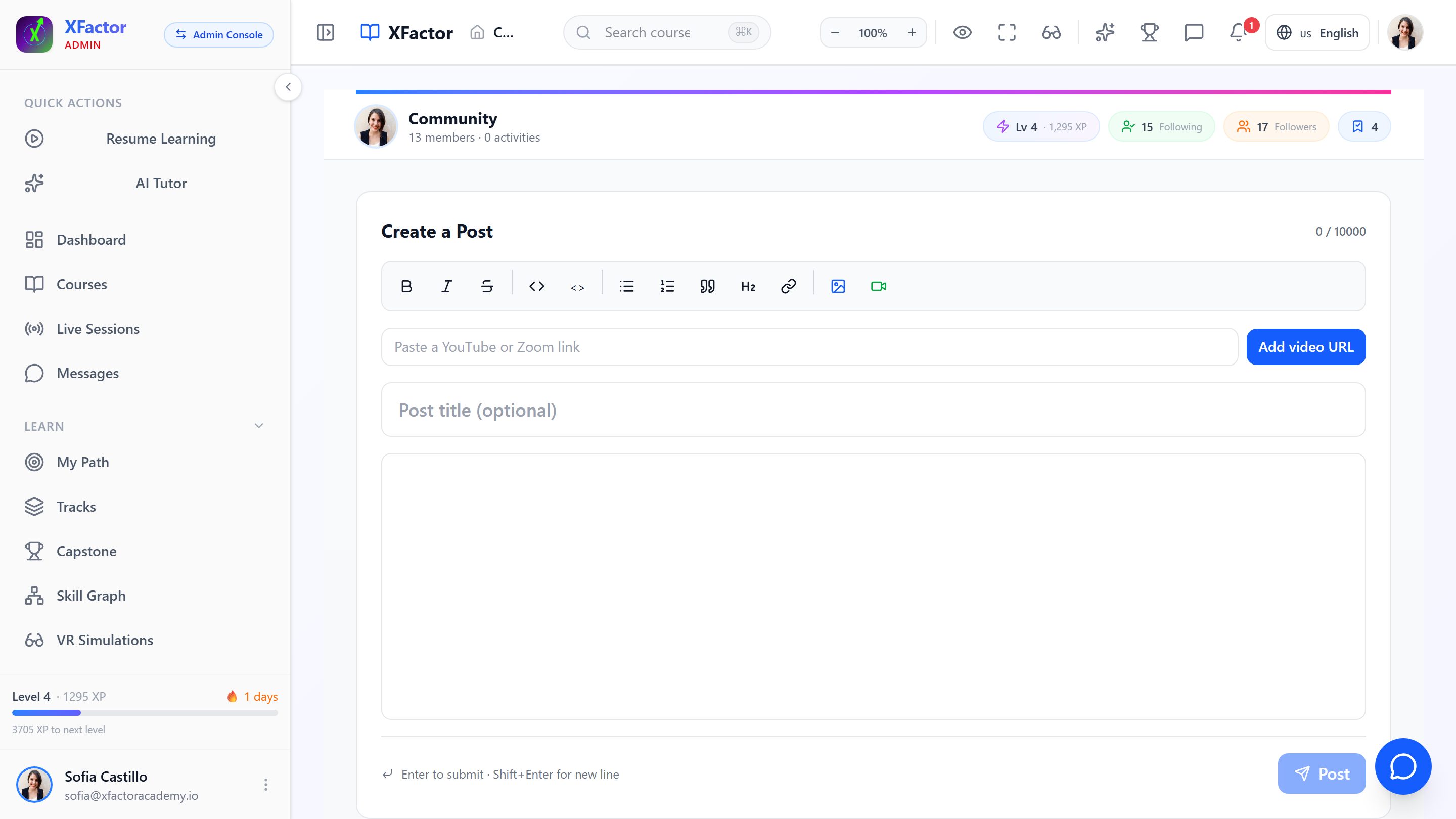Open floating chat support bubble
The height and width of the screenshot is (819, 1456).
pos(1403,766)
